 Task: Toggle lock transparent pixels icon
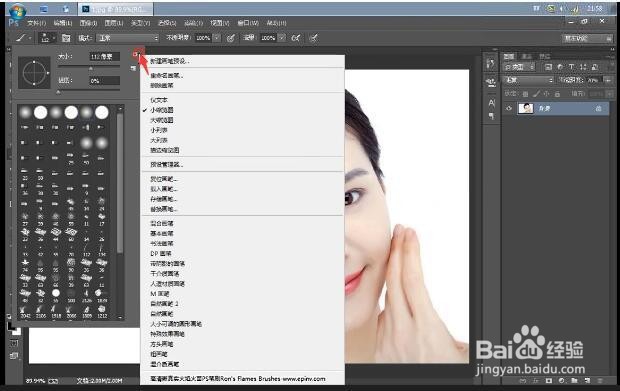click(525, 94)
